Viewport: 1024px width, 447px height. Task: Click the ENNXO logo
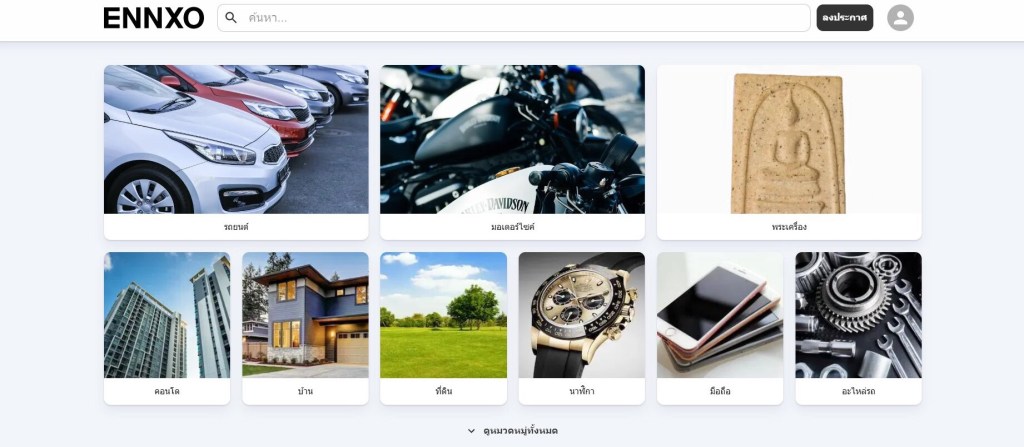pos(153,18)
